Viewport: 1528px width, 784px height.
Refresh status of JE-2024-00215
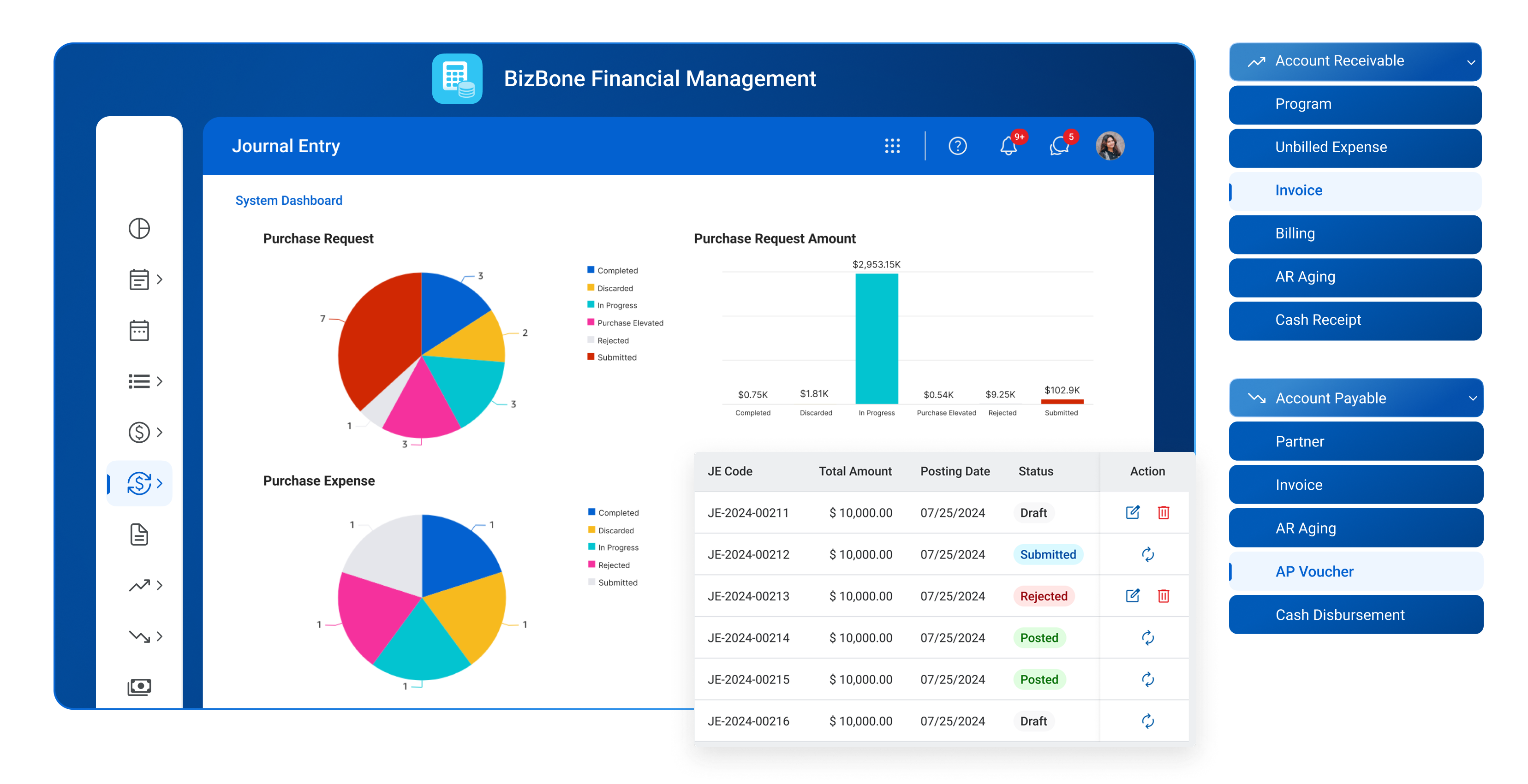click(x=1147, y=680)
